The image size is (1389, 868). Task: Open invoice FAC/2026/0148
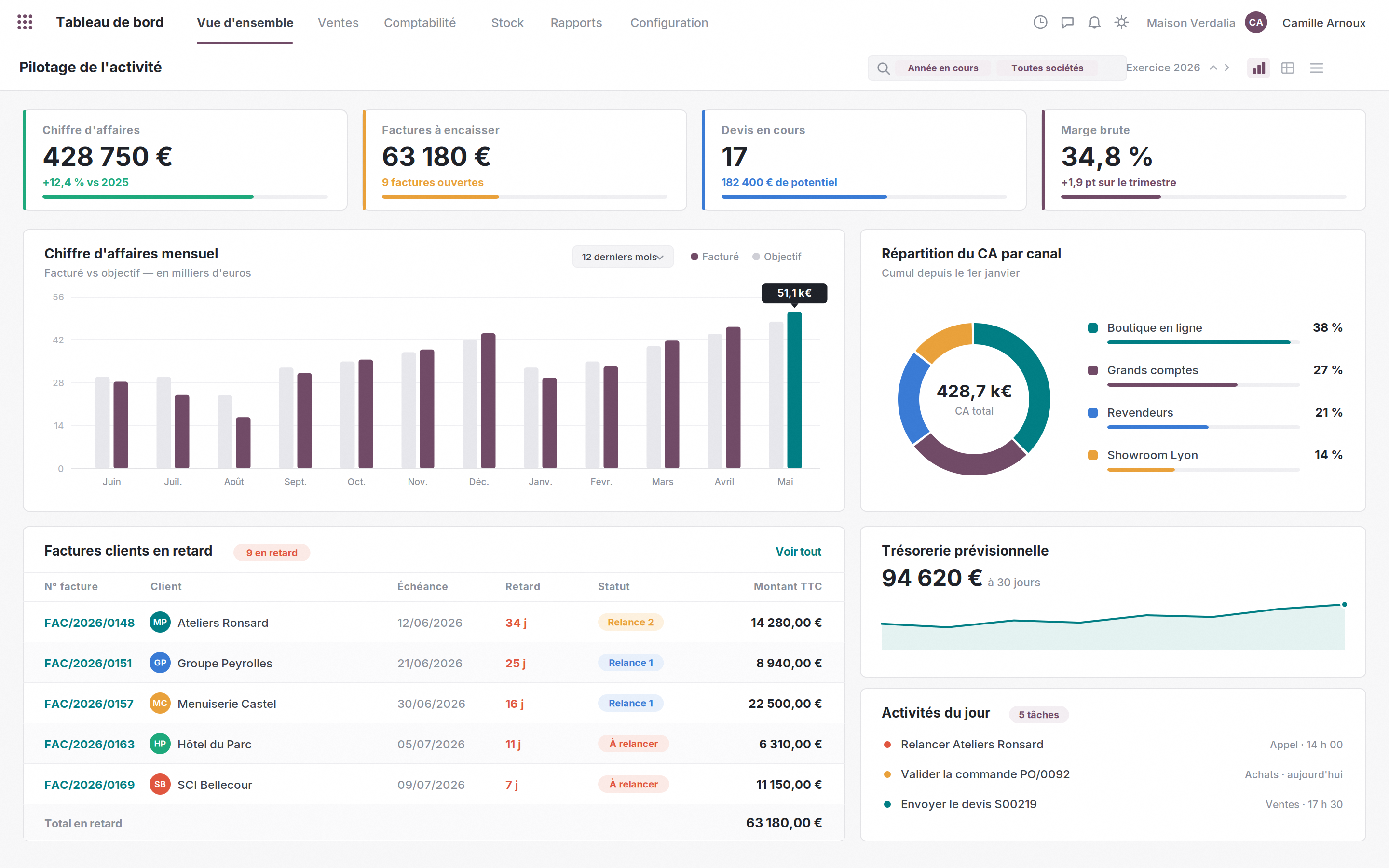[x=90, y=623]
